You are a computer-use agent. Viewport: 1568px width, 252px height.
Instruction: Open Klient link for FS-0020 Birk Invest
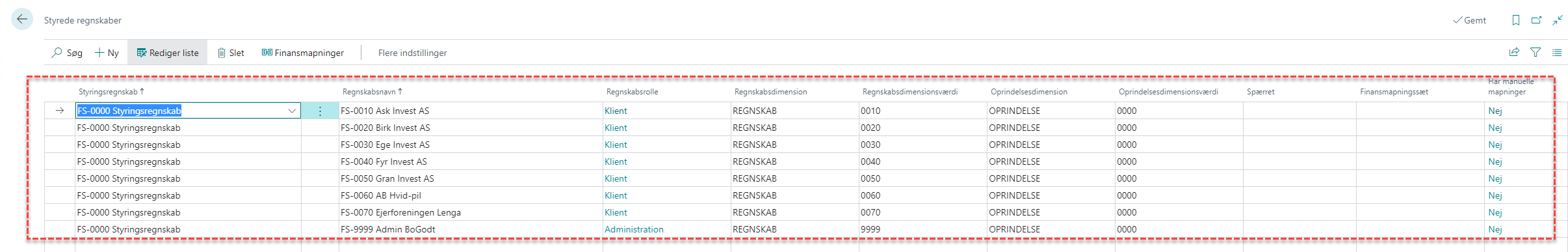tap(616, 128)
